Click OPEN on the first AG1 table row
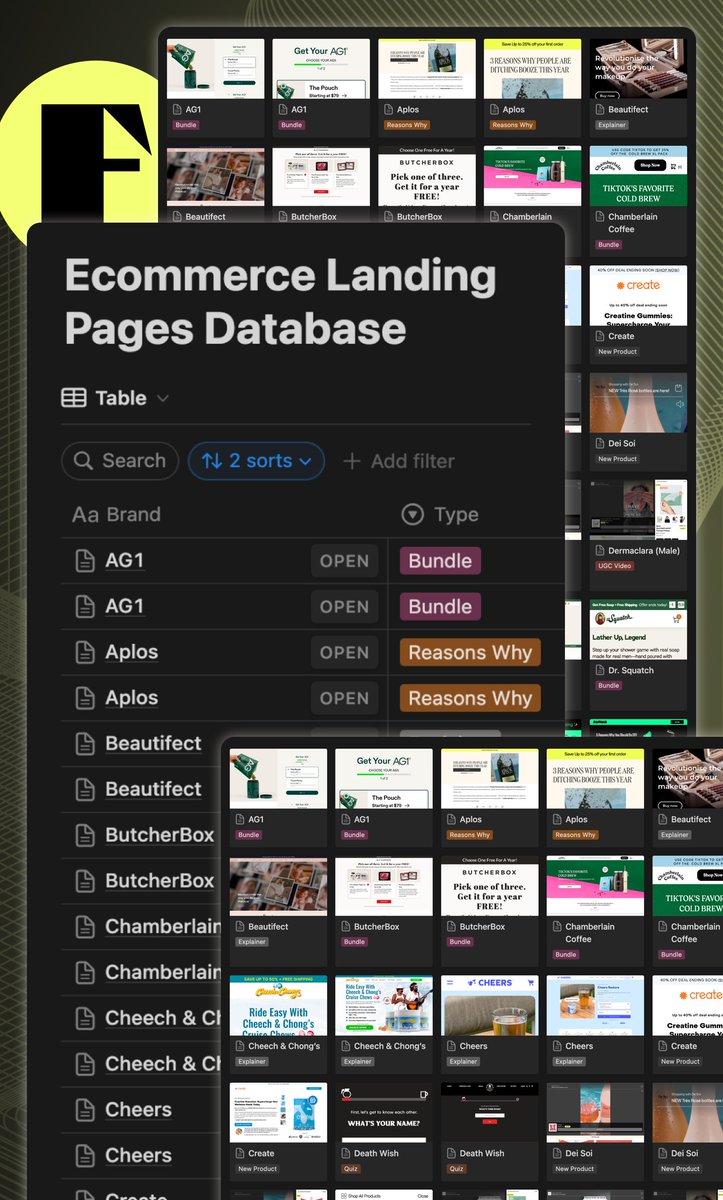723x1200 pixels. [x=344, y=561]
